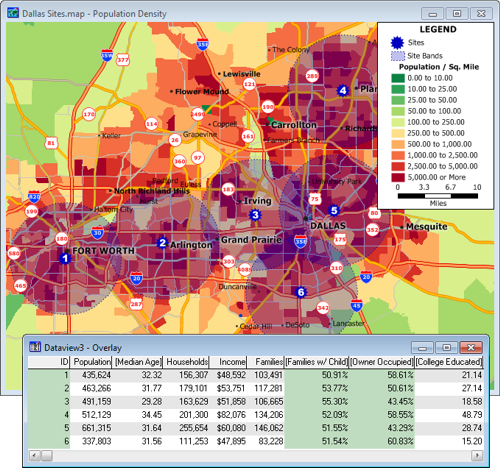Viewport: 500px width, 468px height.
Task: Select the Households column header
Action: click(x=186, y=362)
